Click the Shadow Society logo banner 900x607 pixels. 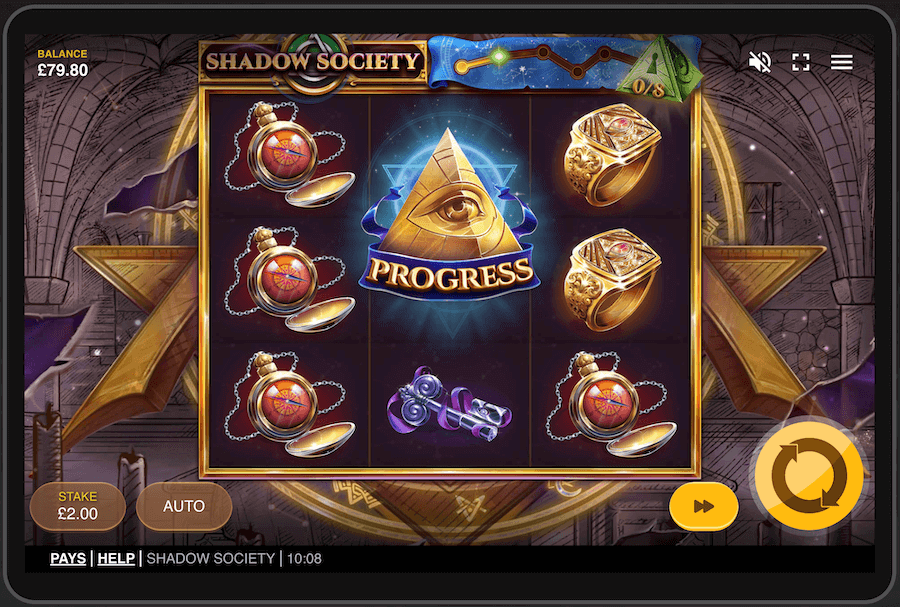tap(313, 62)
